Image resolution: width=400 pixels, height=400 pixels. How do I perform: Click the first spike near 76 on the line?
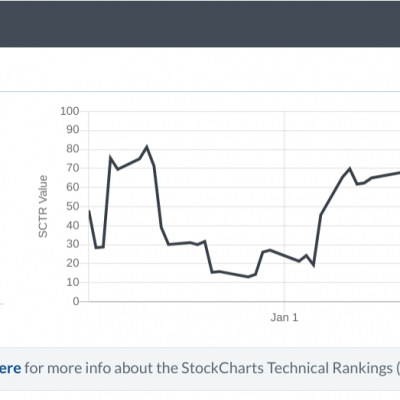110,157
